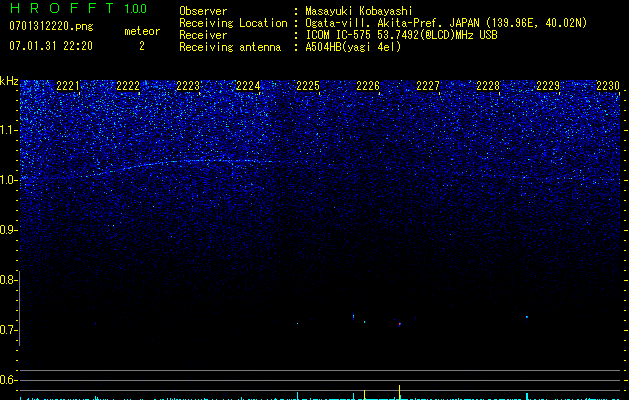
Task: Select the HROFFT 1.0.0 title text
Action: (x=78, y=8)
